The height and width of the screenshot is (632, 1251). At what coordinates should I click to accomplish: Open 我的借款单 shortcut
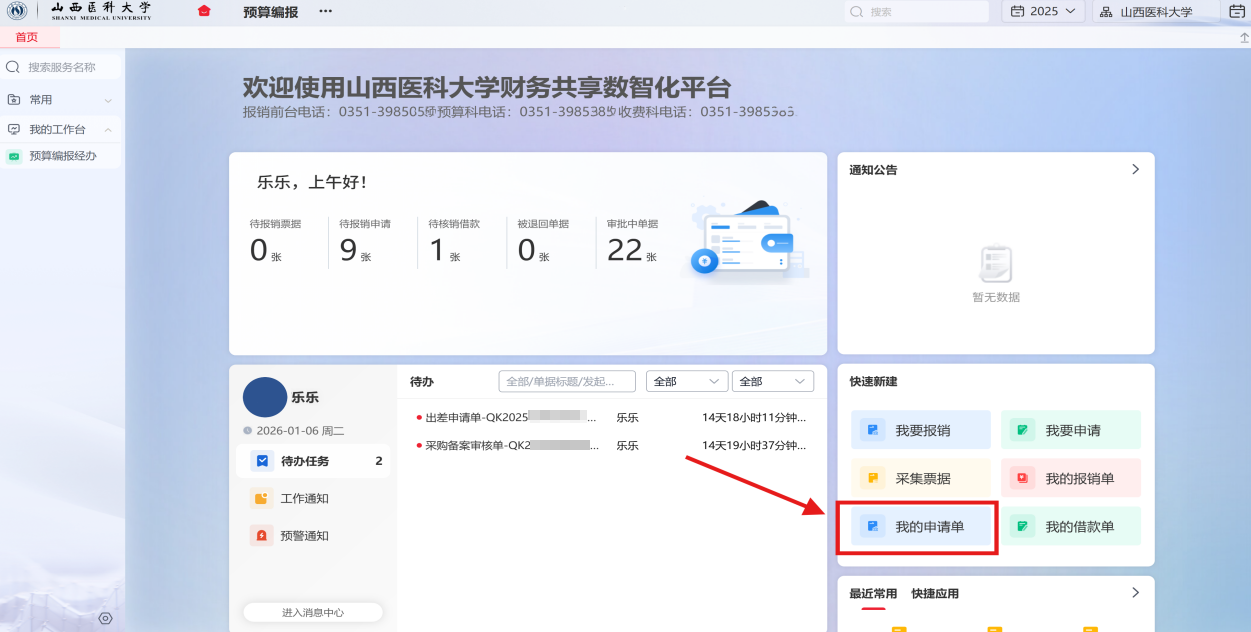click(x=1071, y=526)
